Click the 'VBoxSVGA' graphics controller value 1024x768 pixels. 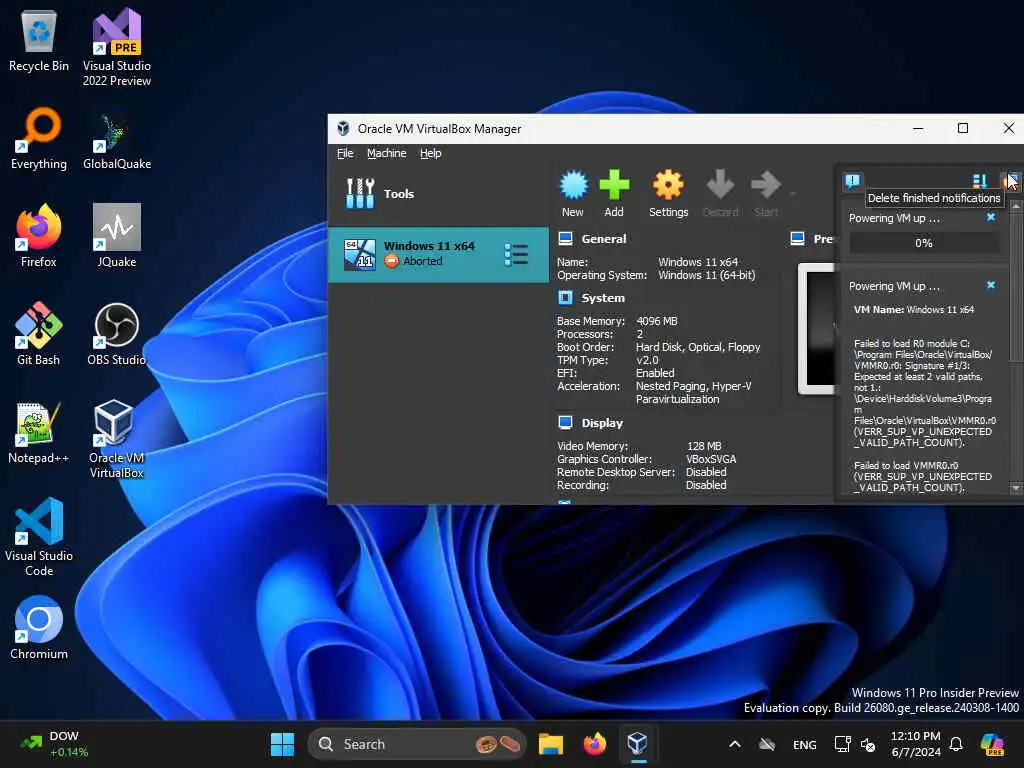pyautogui.click(x=711, y=459)
